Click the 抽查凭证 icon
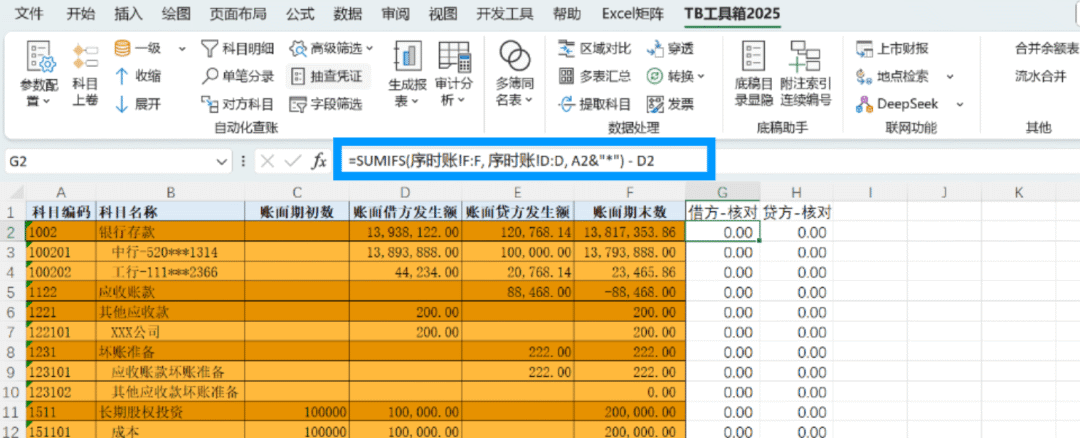Screen dimensions: 1080x438 coord(297,76)
